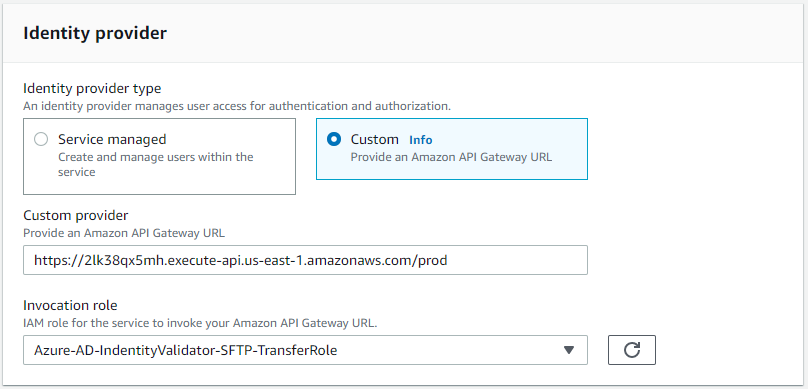Click the "Invocation role" field label
Viewport: 808px width, 389px height.
70,306
